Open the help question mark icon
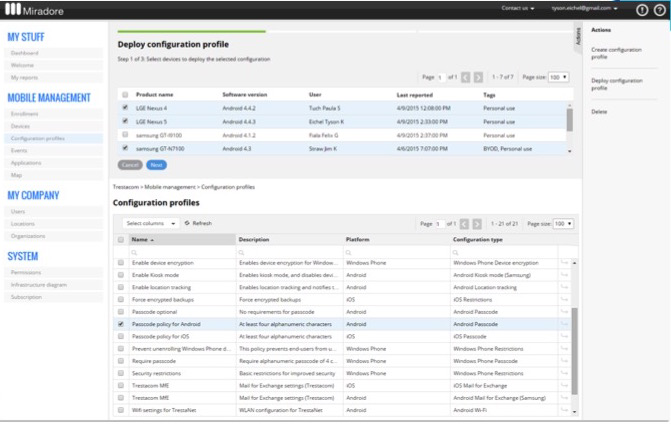 659,9
